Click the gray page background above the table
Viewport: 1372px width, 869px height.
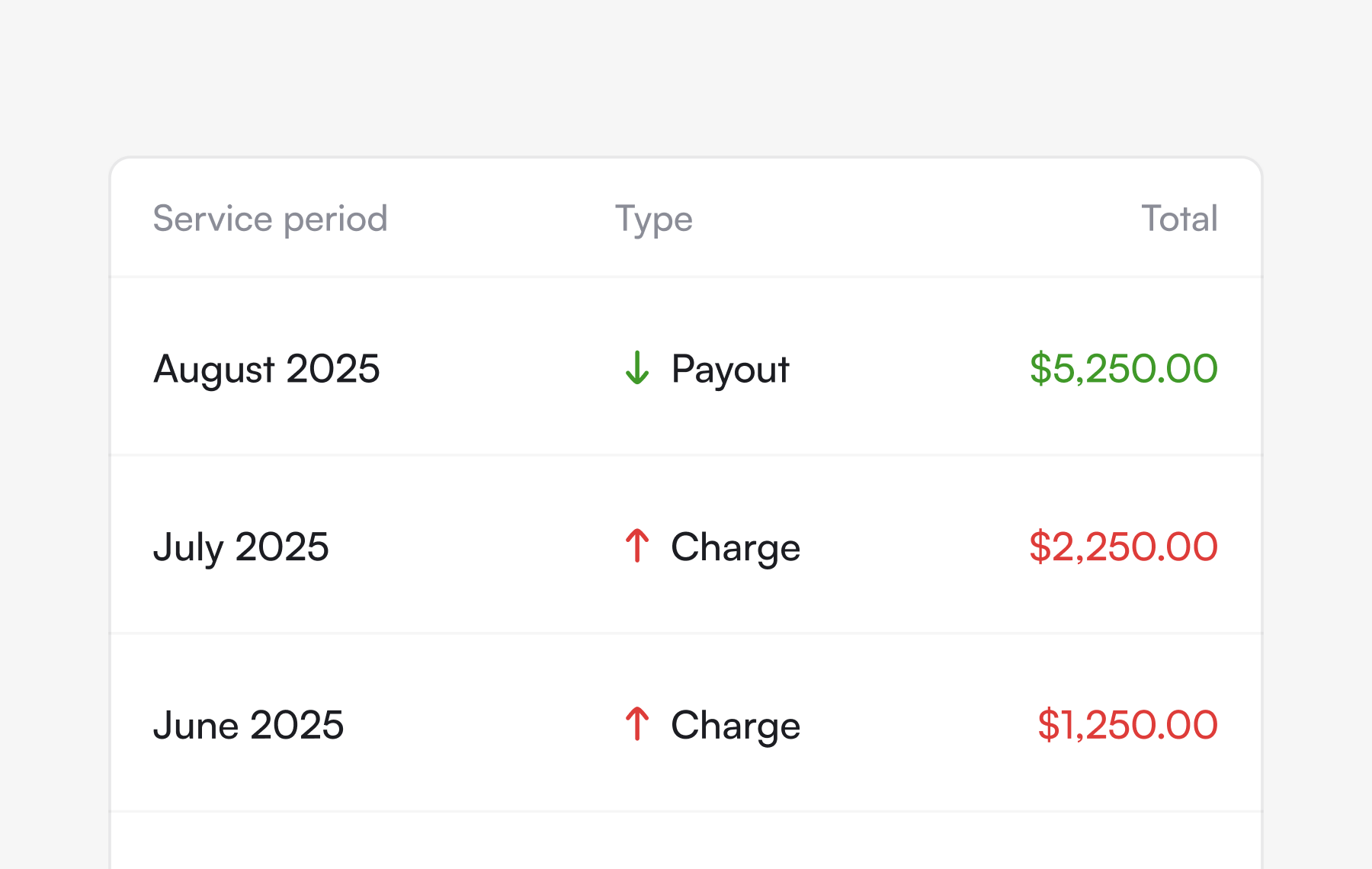pos(686,76)
